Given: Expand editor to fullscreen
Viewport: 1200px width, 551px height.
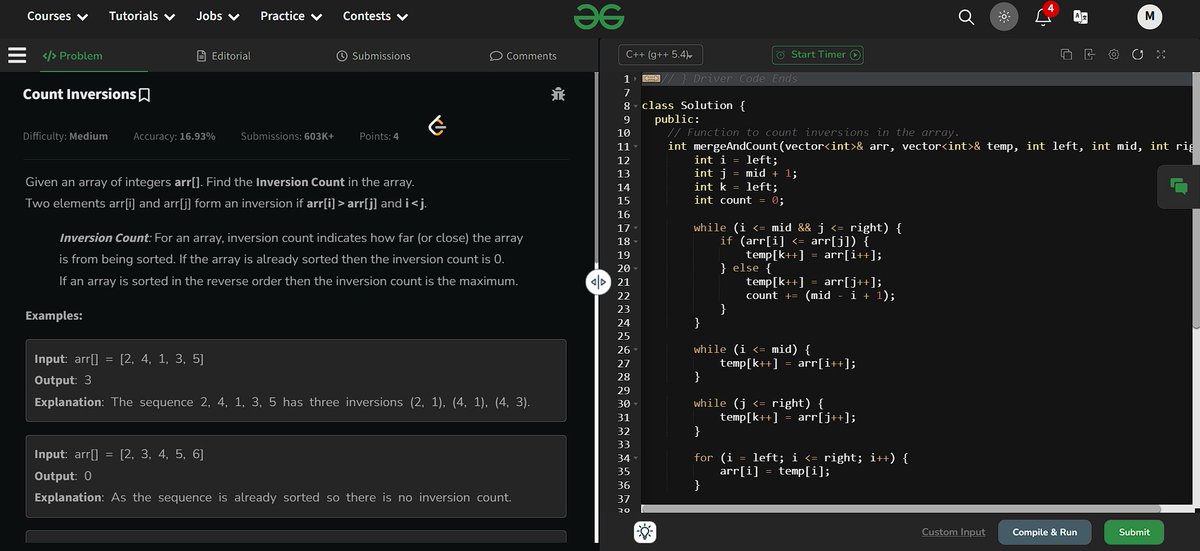Looking at the screenshot, I should [x=1161, y=54].
